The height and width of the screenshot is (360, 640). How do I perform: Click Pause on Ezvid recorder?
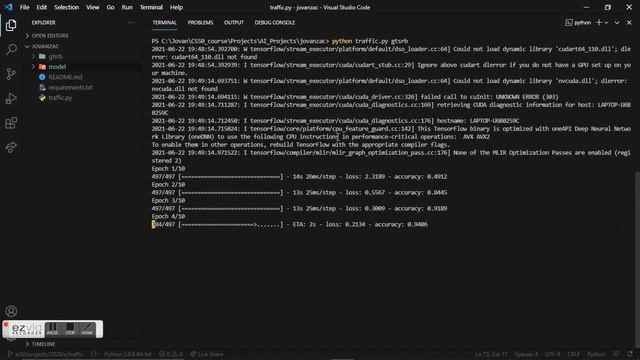point(52,329)
